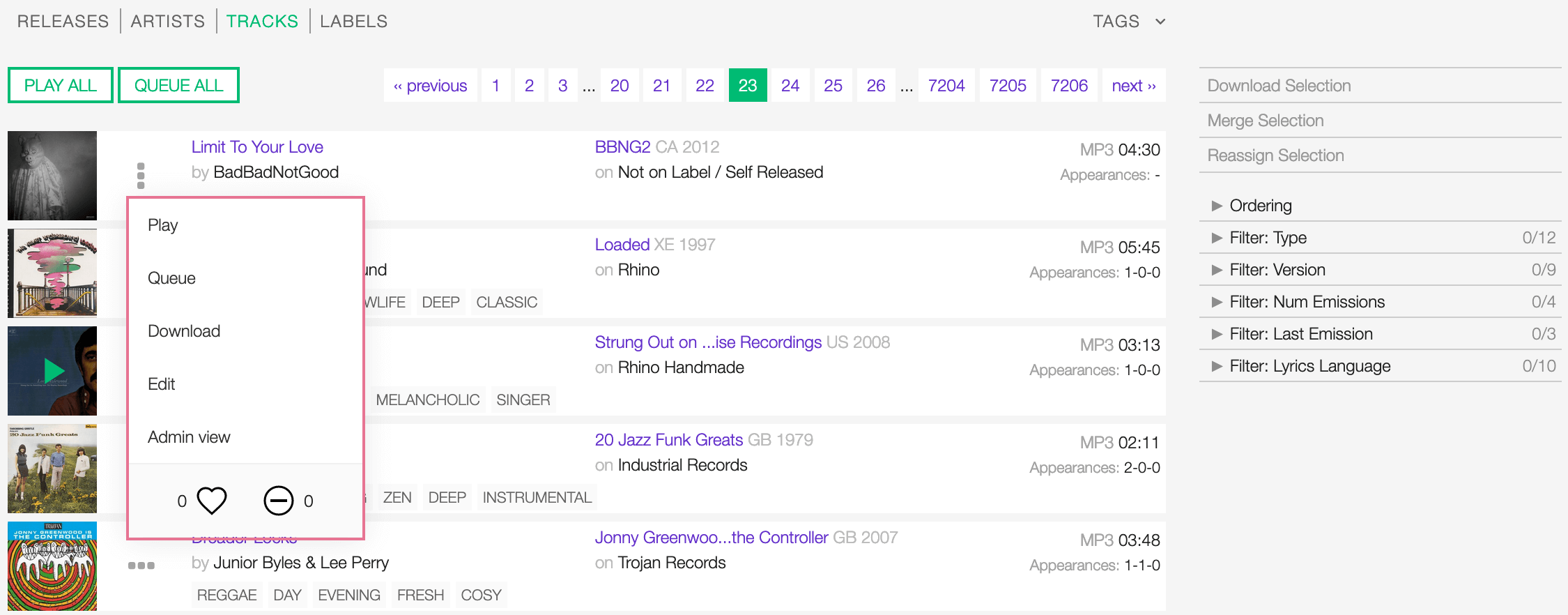Open the vertical dots menu for Limit To Your Love
This screenshot has height=615, width=1568.
point(141,176)
